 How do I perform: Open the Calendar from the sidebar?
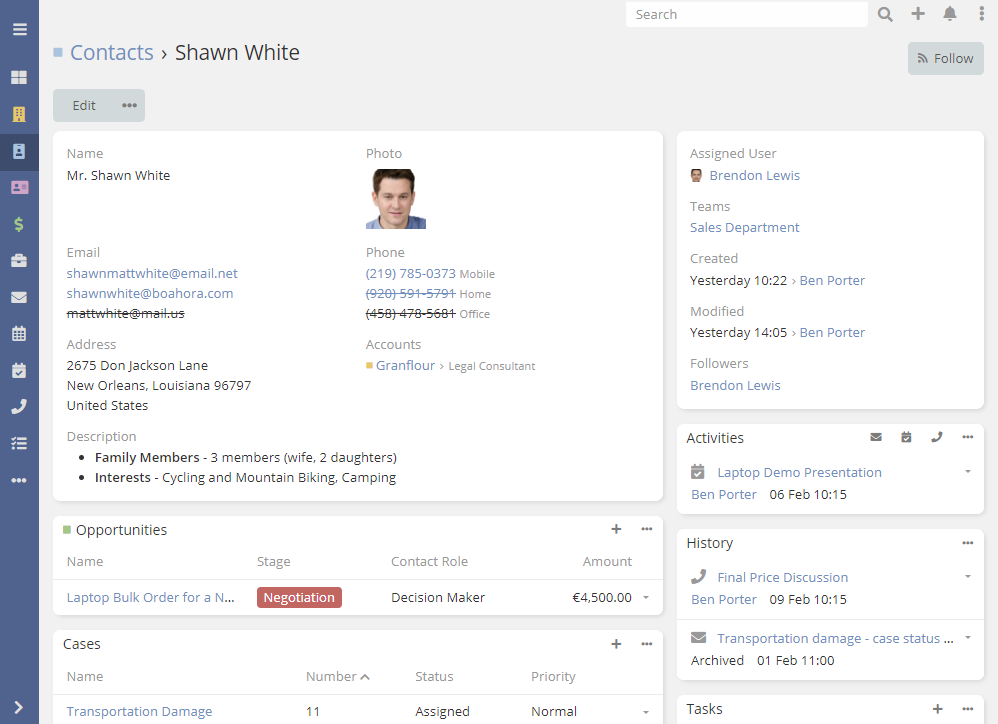pos(18,333)
